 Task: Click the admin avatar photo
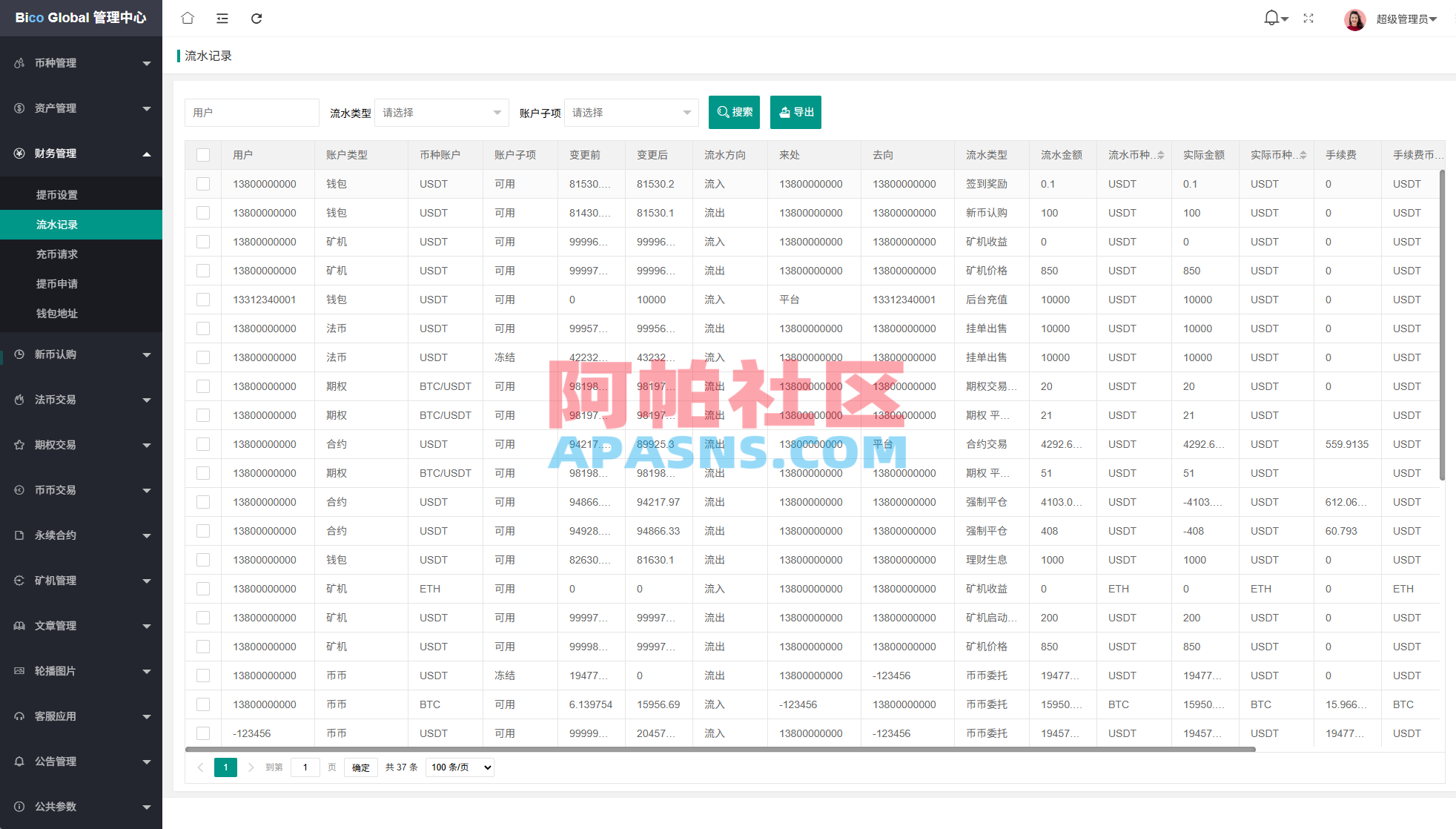tap(1354, 19)
